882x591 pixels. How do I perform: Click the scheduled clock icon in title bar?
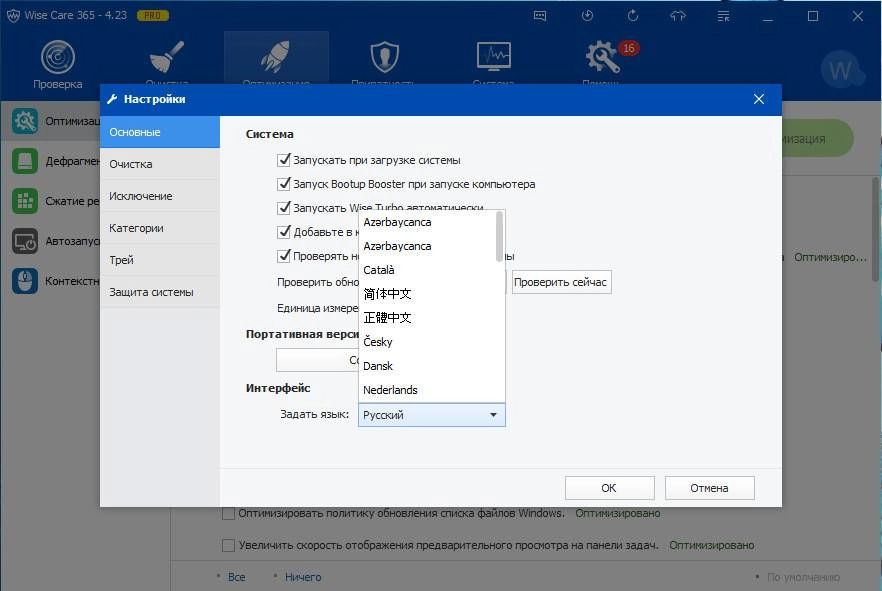click(587, 16)
